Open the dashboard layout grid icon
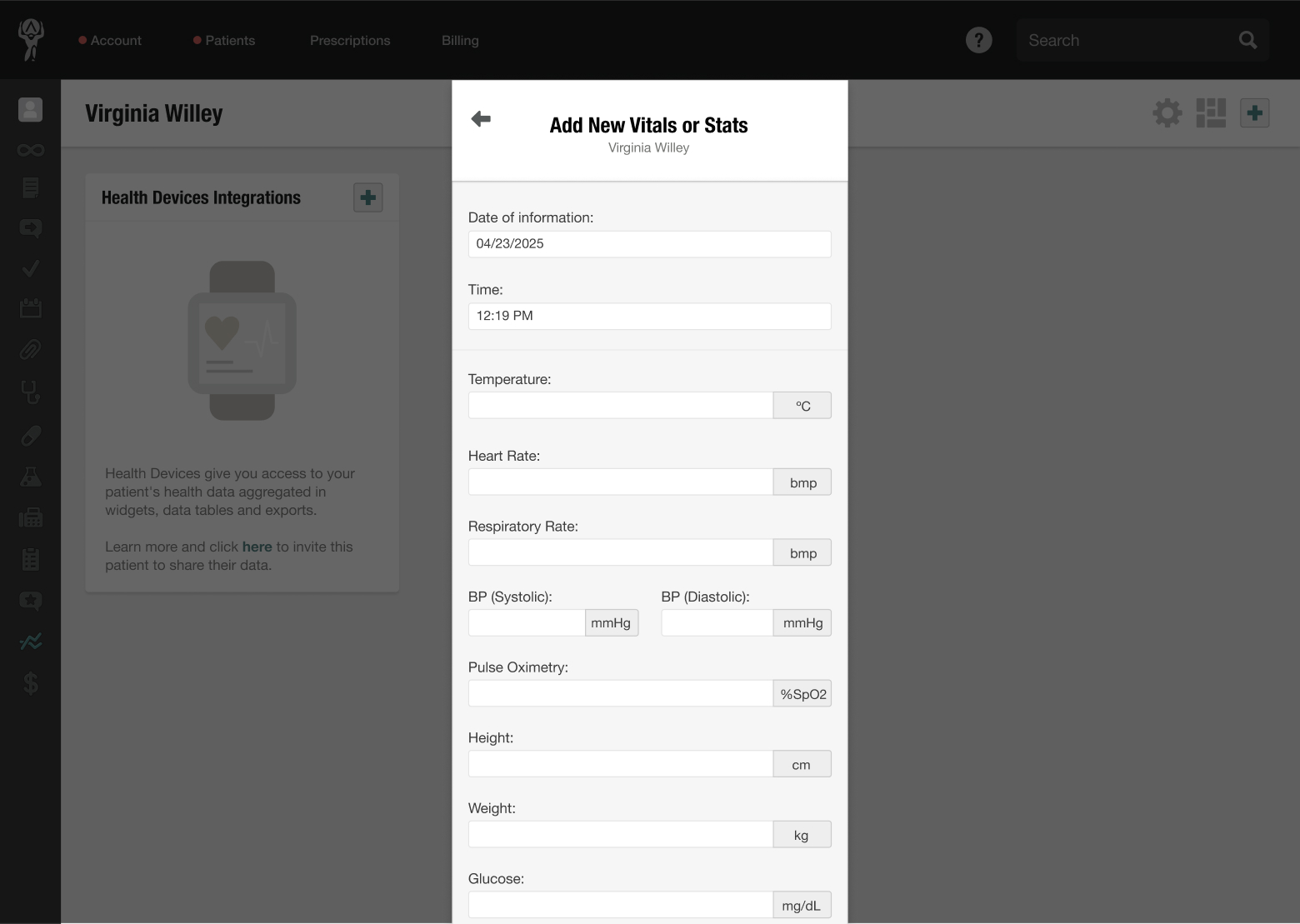The image size is (1300, 924). point(1211,112)
